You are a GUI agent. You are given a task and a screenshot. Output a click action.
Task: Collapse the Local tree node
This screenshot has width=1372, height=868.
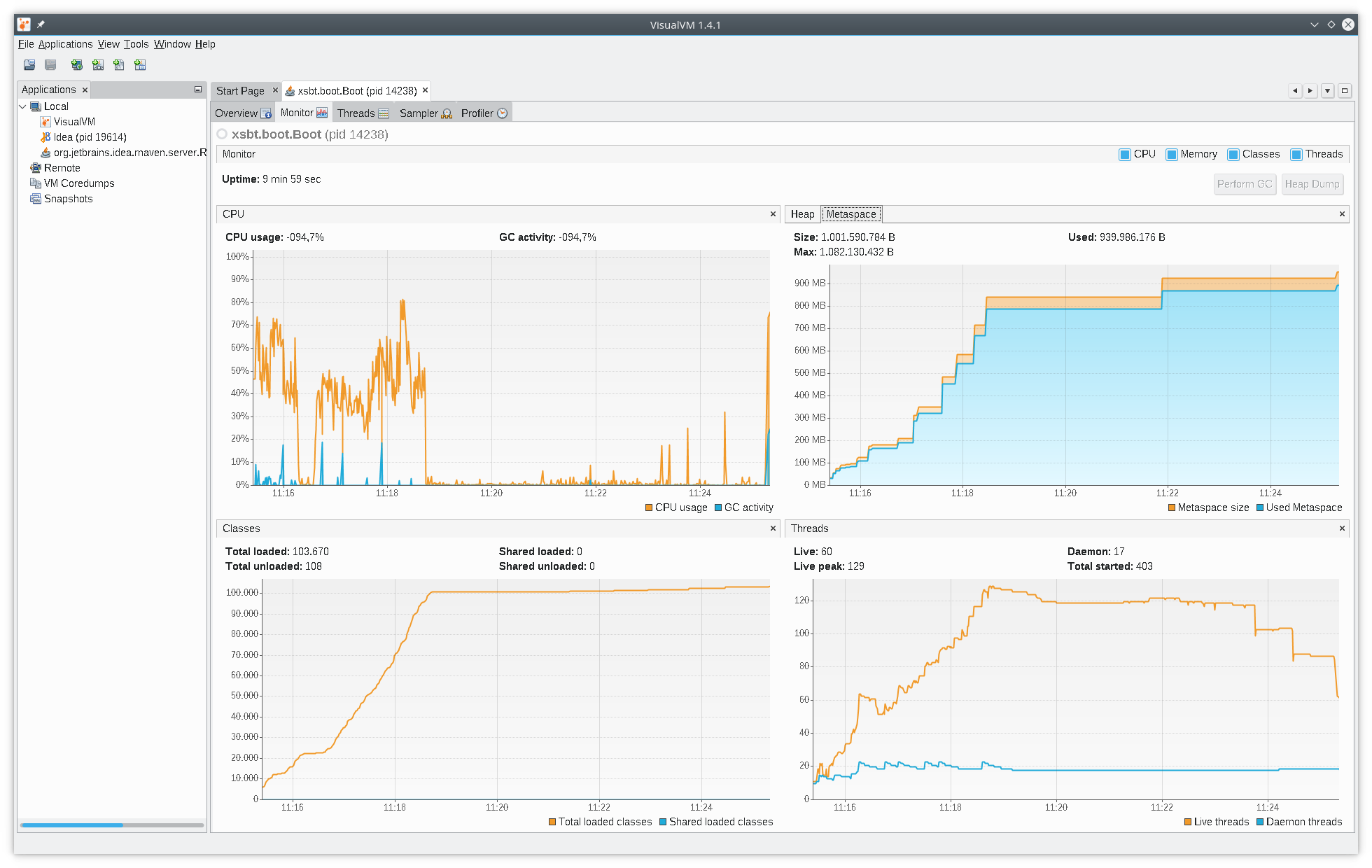tap(23, 106)
